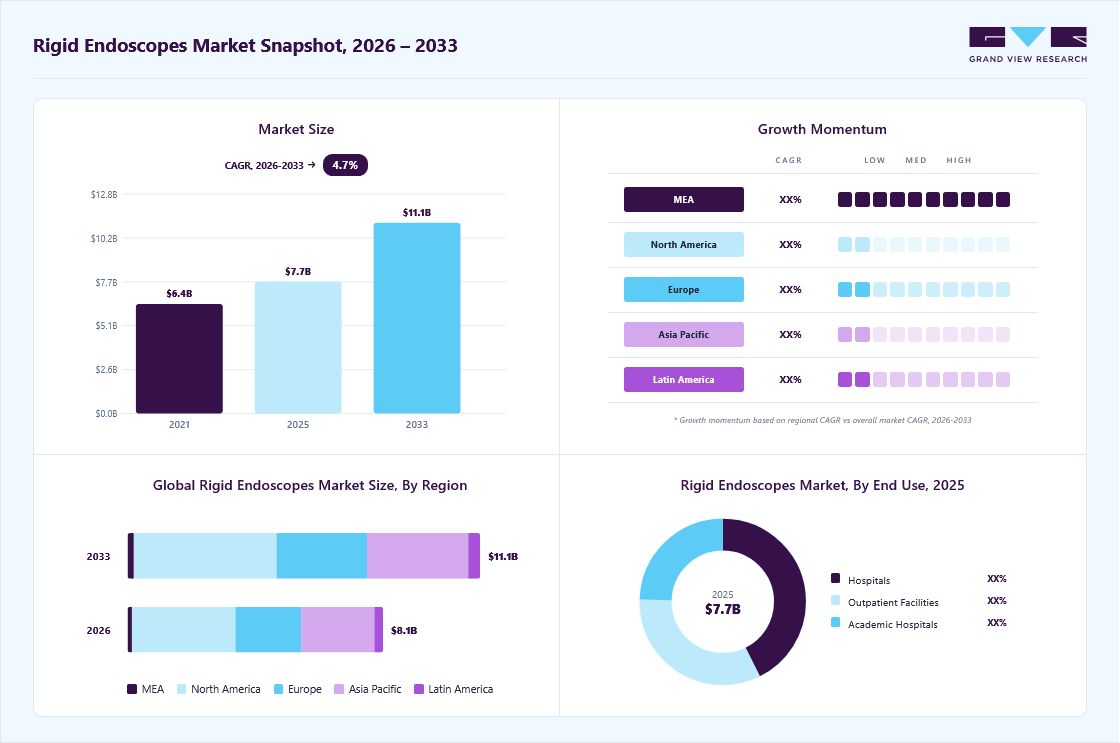Click the MEA region label
Image resolution: width=1120 pixels, height=743 pixels.
684,199
